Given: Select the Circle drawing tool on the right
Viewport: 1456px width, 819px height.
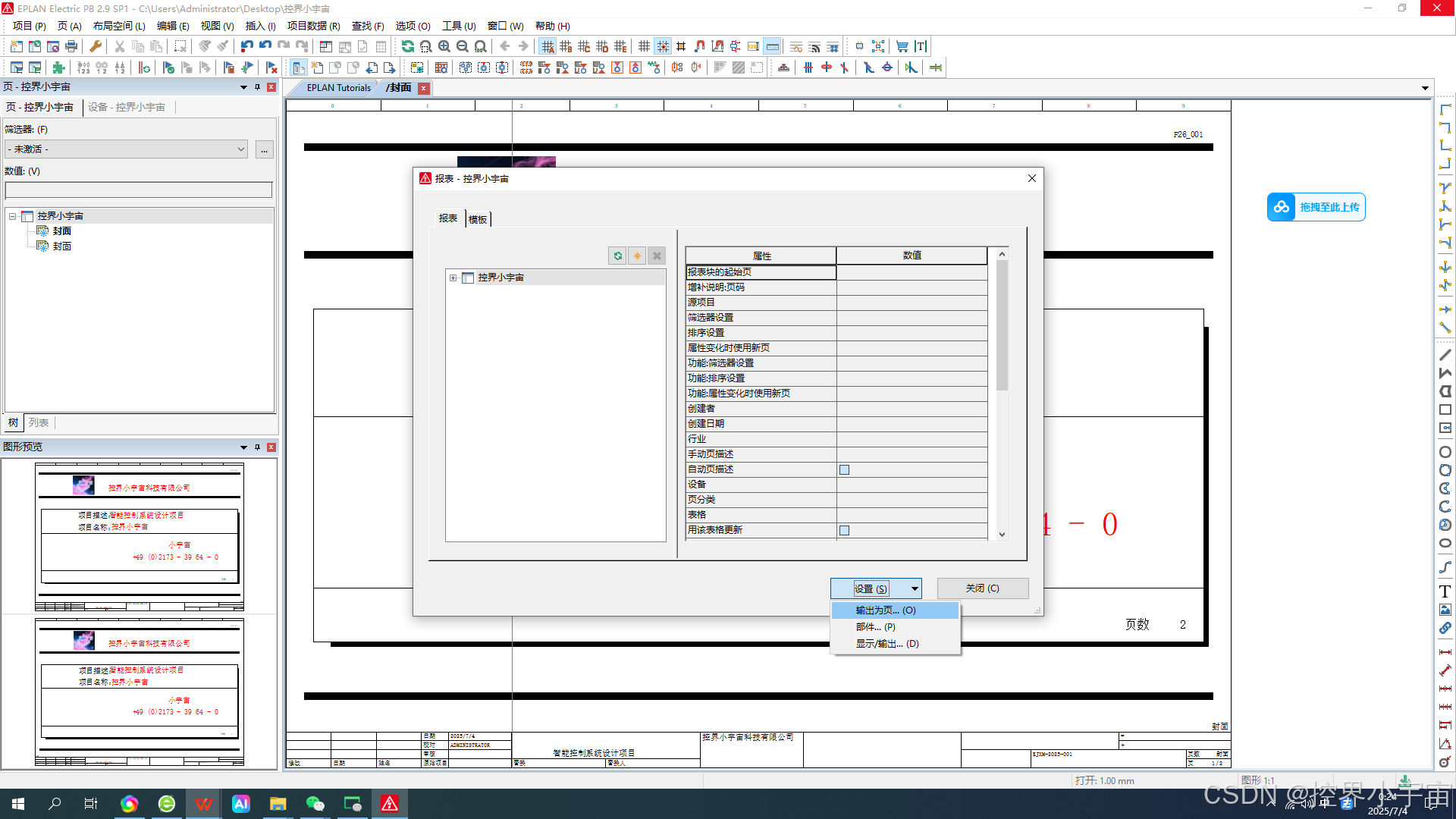Looking at the screenshot, I should [x=1445, y=451].
